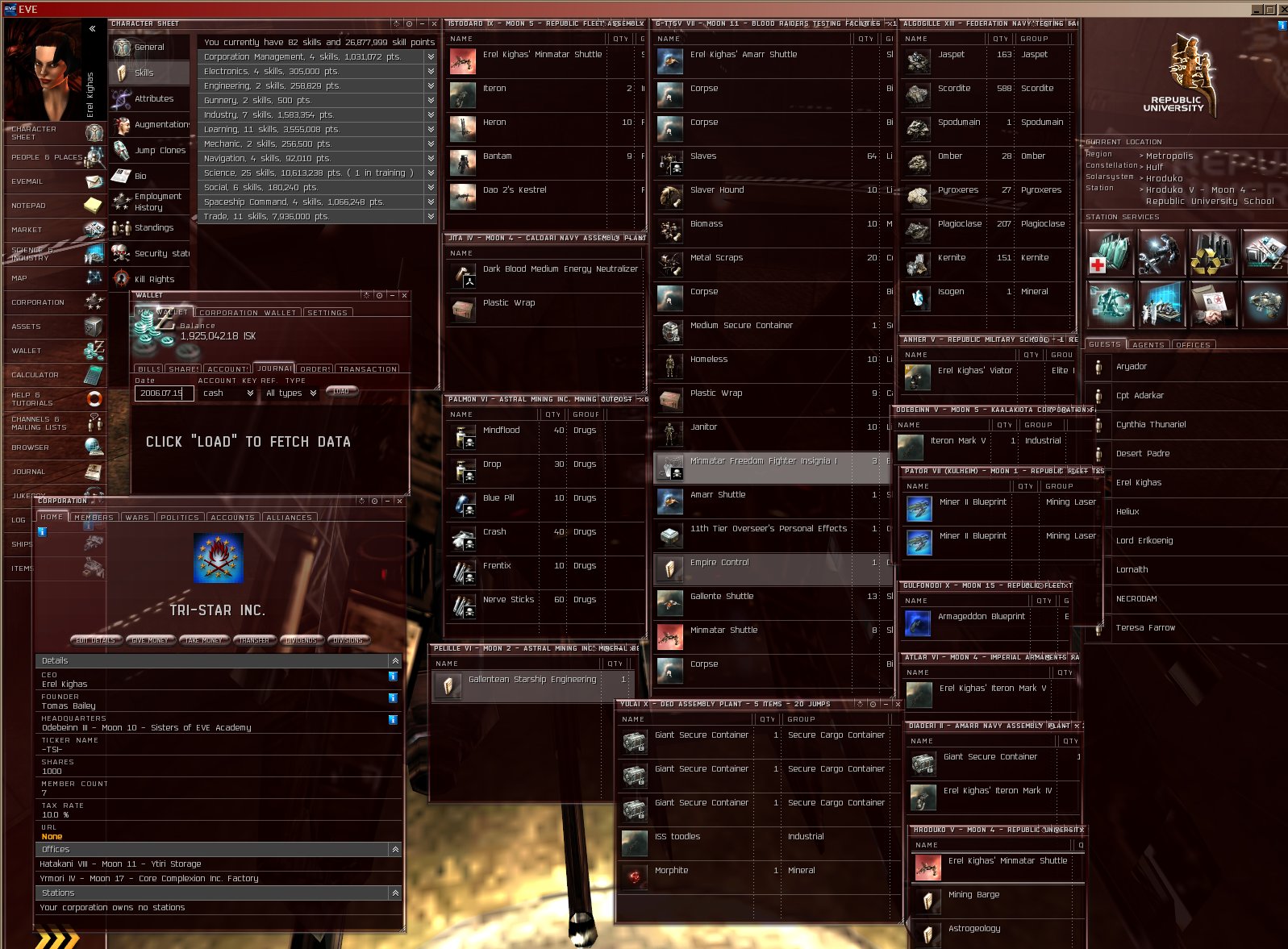The image size is (1288, 949).
Task: Open the Members tab in Corporation window
Action: click(x=94, y=518)
